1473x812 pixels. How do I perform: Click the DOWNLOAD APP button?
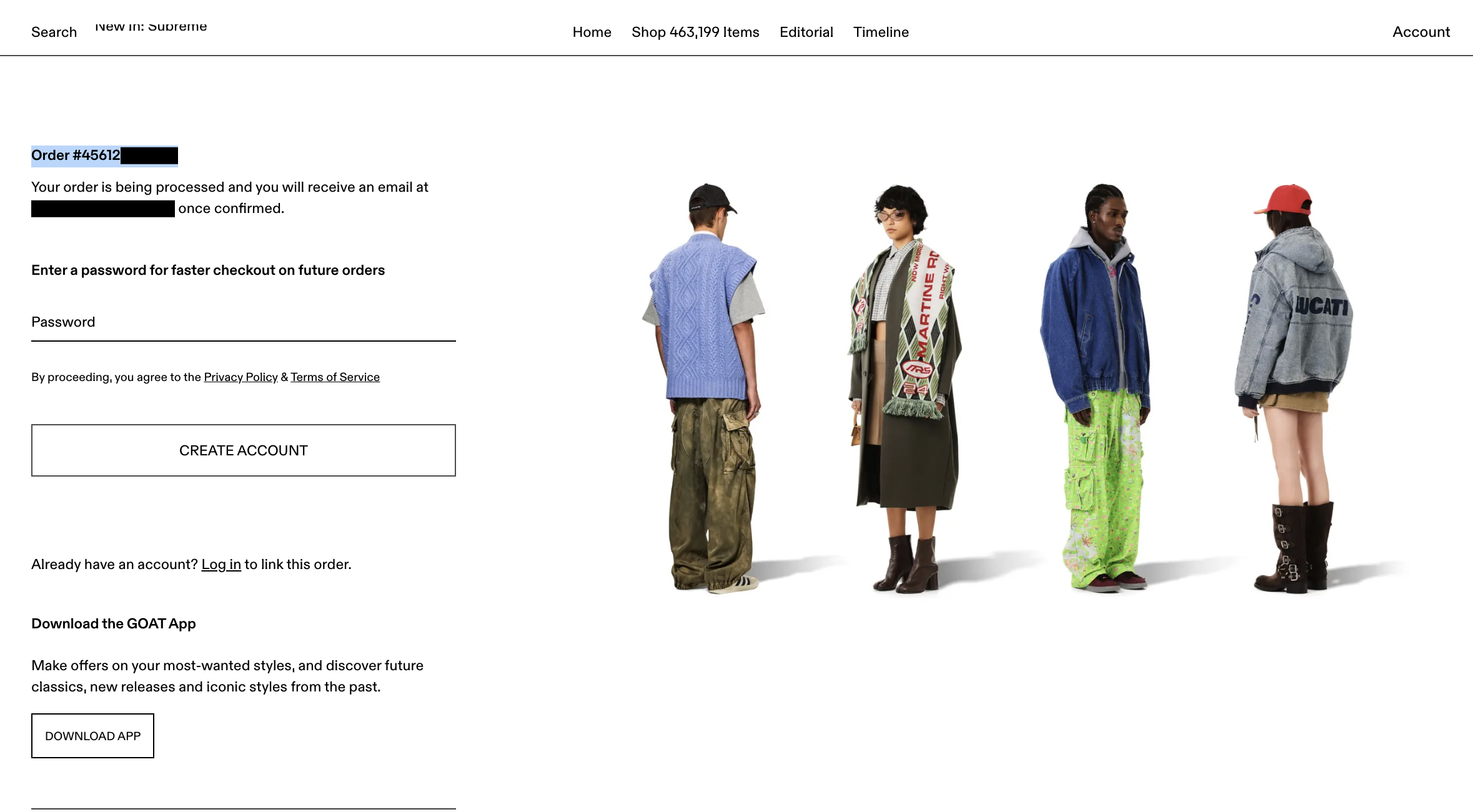tap(92, 736)
